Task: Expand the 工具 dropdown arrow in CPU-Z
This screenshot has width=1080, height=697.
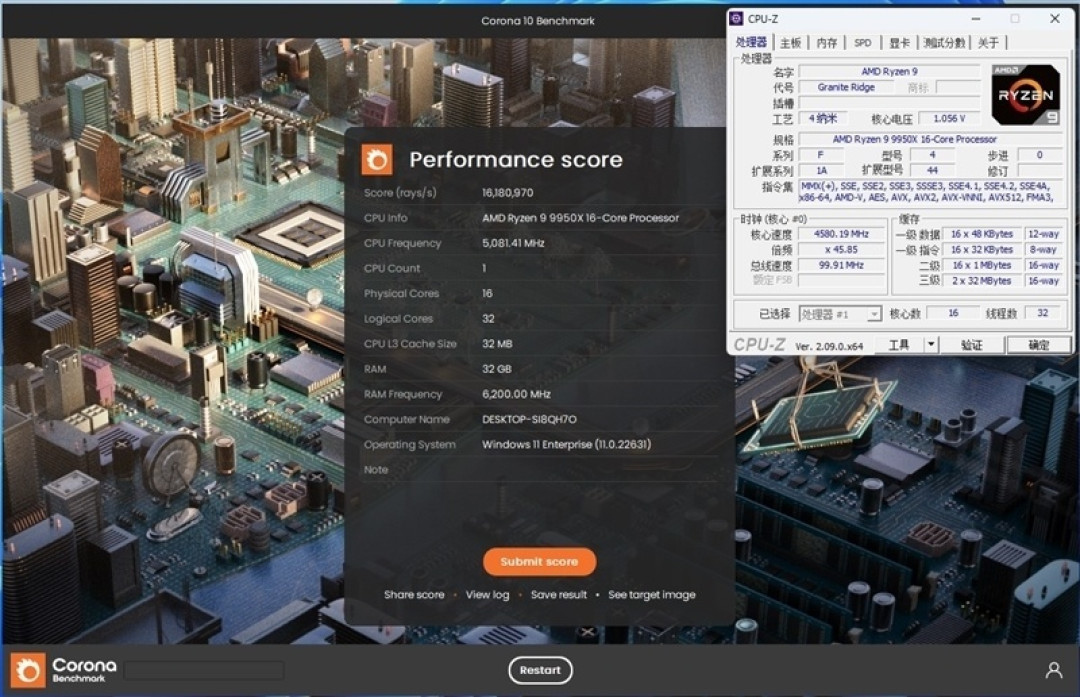Action: pyautogui.click(x=931, y=344)
